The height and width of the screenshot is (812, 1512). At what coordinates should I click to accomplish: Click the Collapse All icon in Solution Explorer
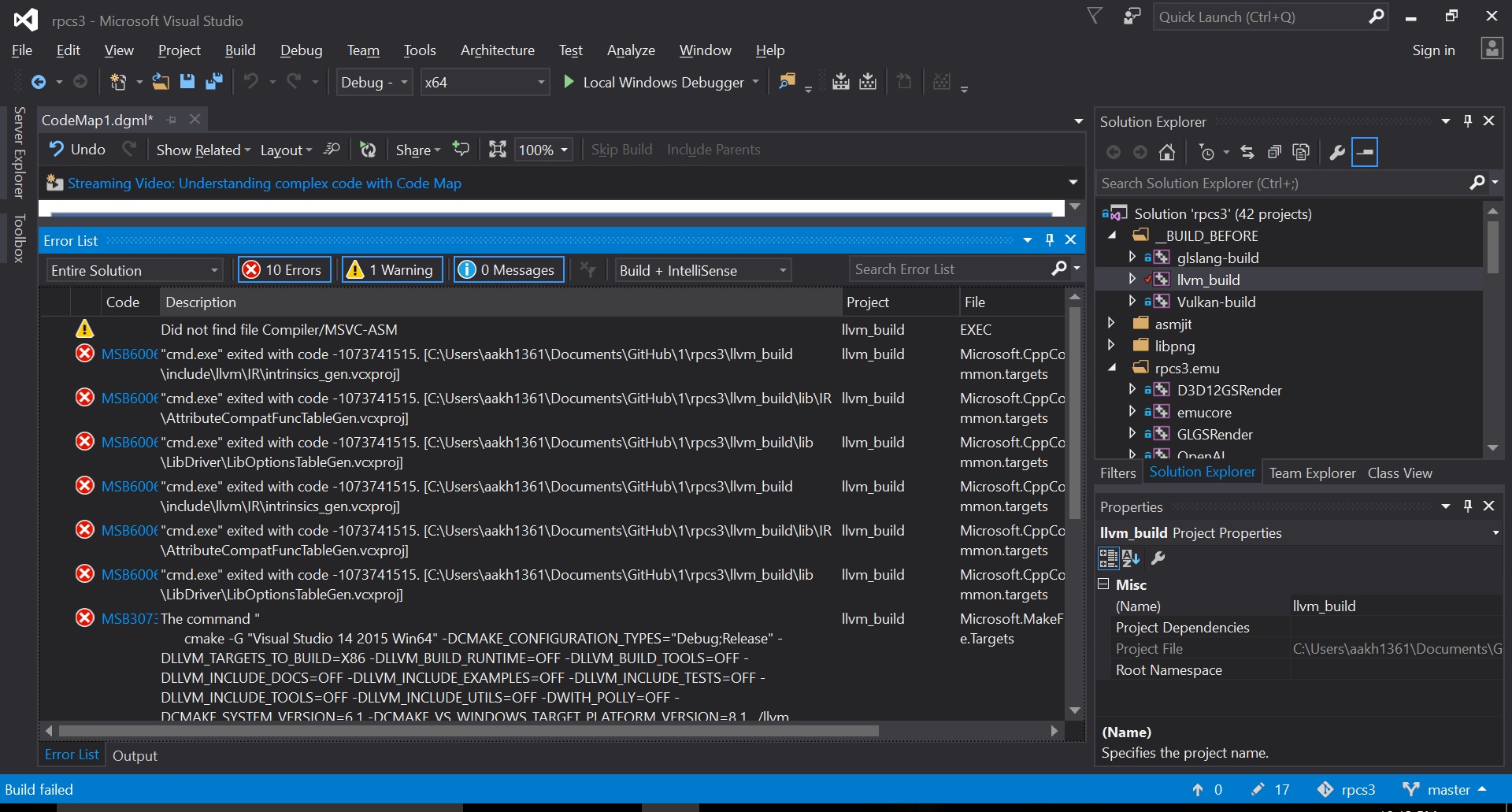click(x=1274, y=152)
